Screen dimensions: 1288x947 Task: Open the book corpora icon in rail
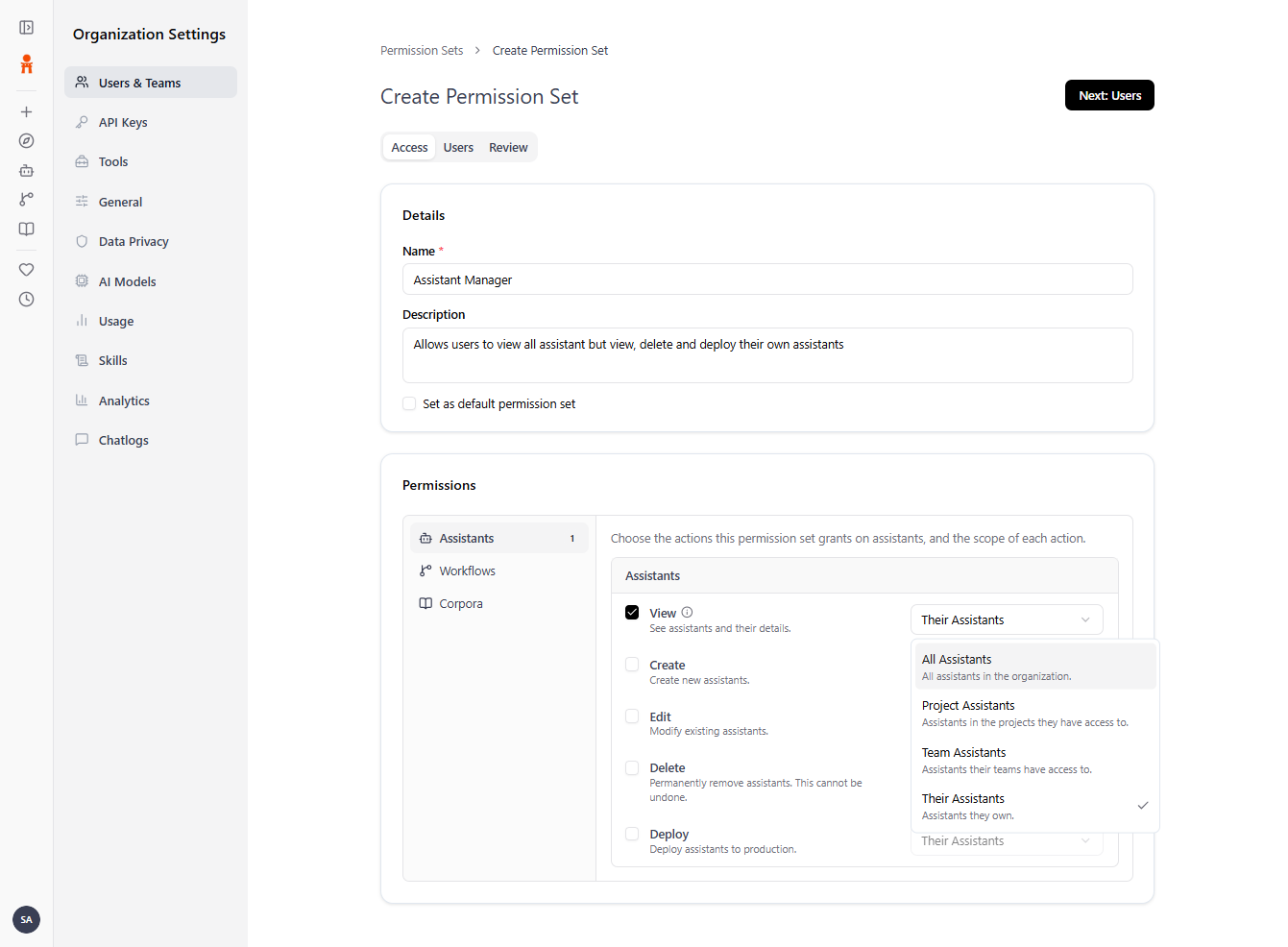click(x=27, y=229)
